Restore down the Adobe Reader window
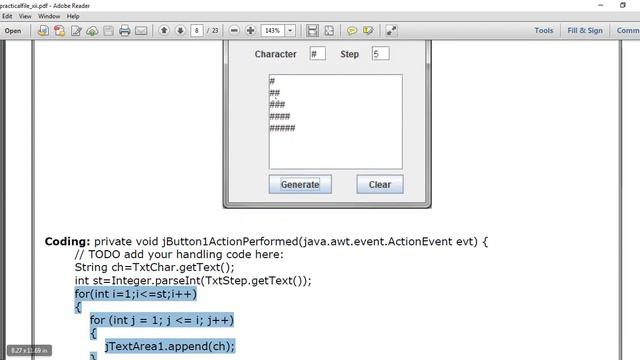Image resolution: width=640 pixels, height=360 pixels. click(x=622, y=5)
